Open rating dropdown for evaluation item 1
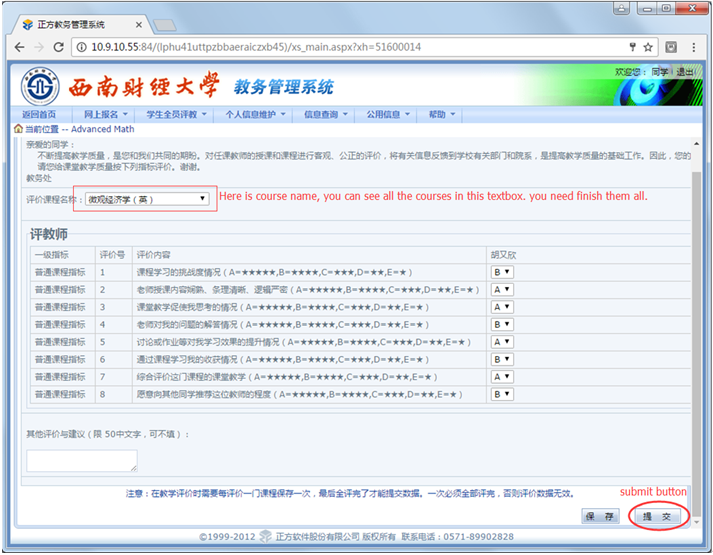This screenshot has width=713, height=555. click(500, 271)
